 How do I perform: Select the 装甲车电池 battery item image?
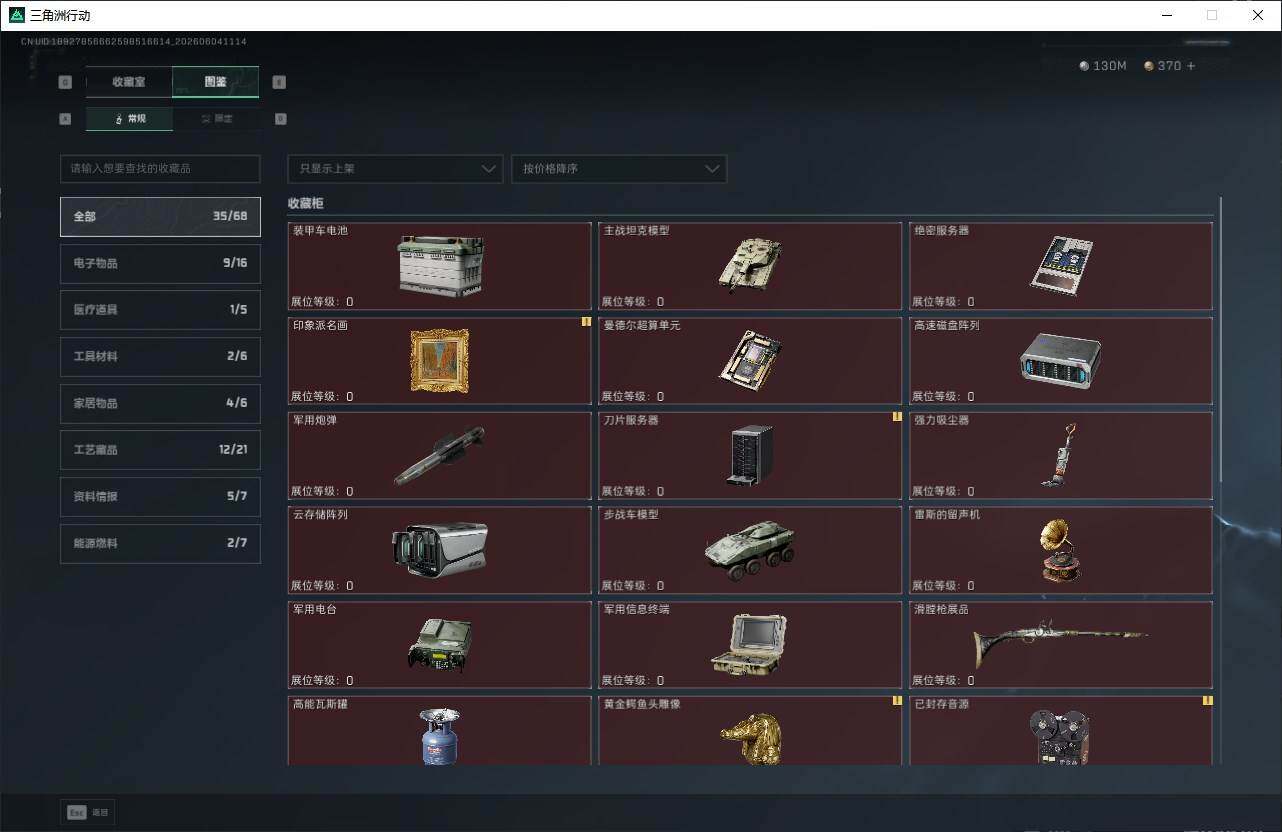[x=440, y=266]
